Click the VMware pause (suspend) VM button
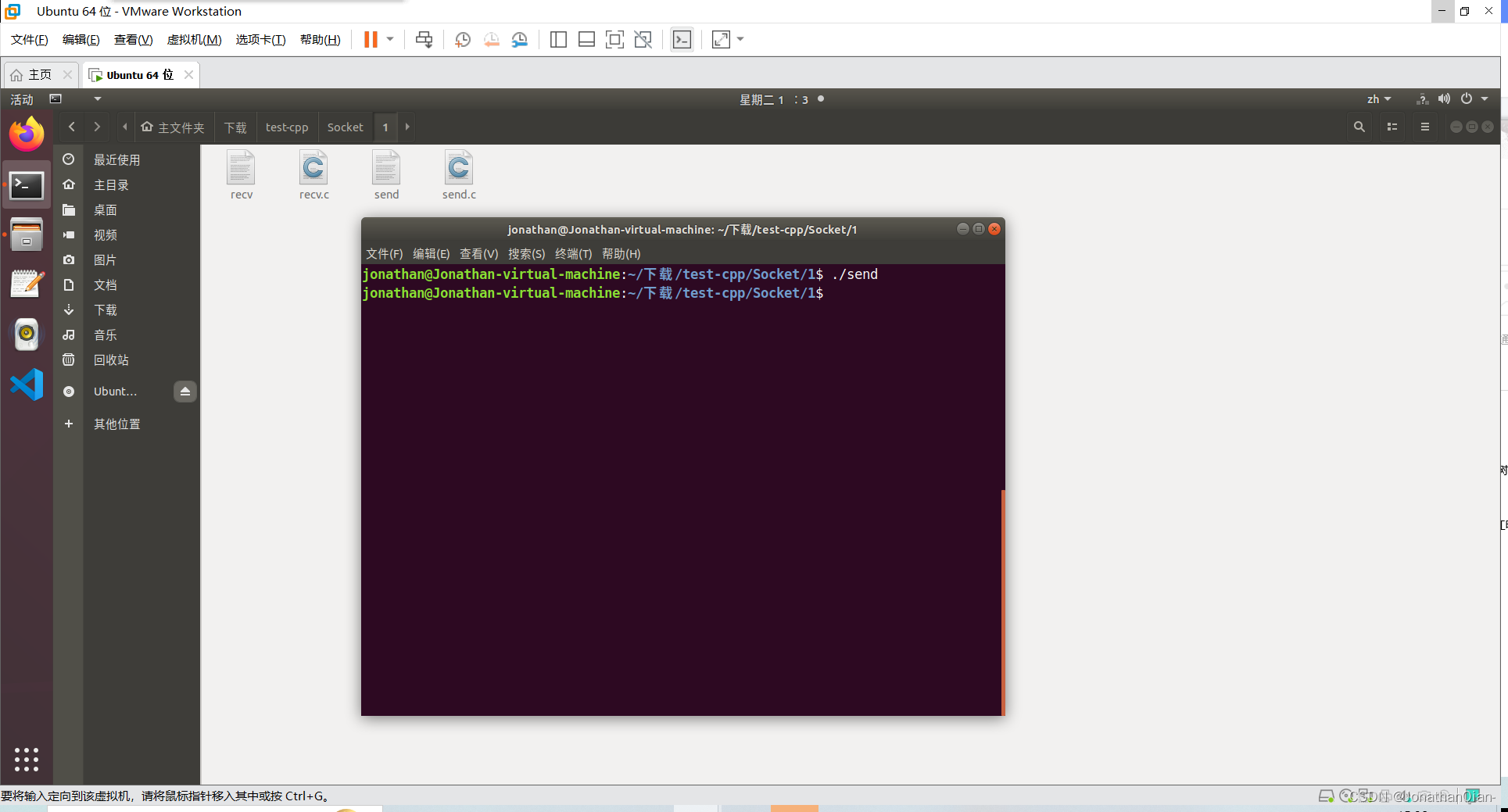 (x=371, y=40)
